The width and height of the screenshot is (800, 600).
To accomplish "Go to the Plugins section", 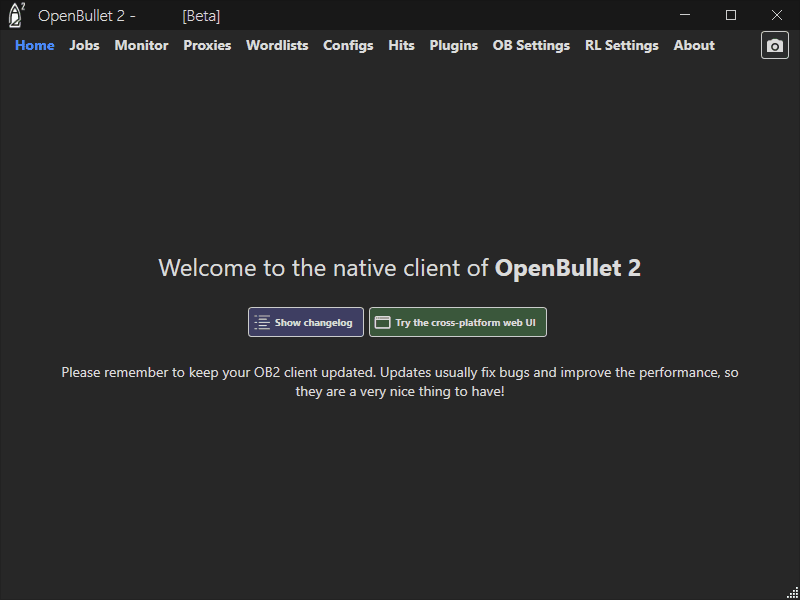I will [453, 45].
